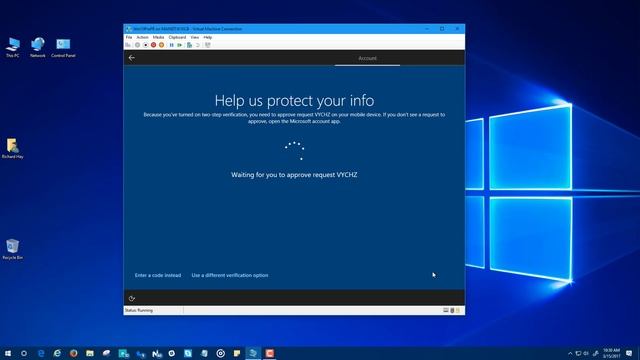640x360 pixels.
Task: Open Sticky Notes from the taskbar
Action: pos(237,353)
